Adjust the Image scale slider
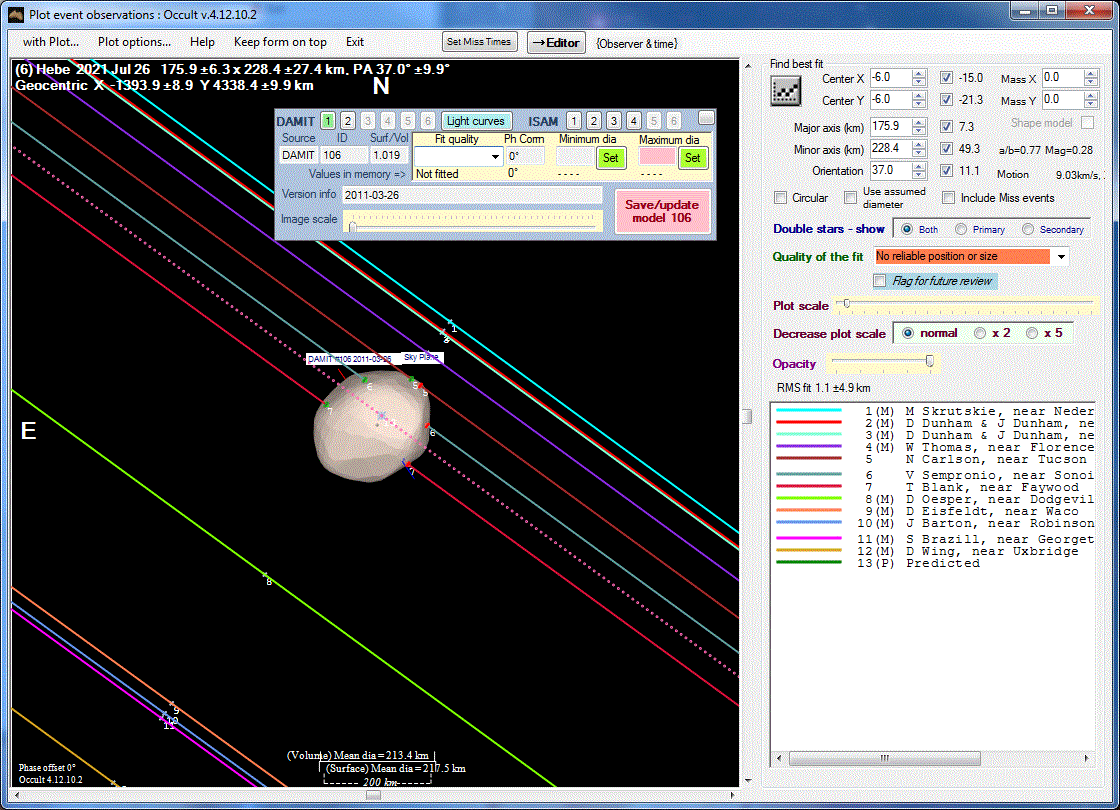Image resolution: width=1120 pixels, height=810 pixels. [x=351, y=226]
